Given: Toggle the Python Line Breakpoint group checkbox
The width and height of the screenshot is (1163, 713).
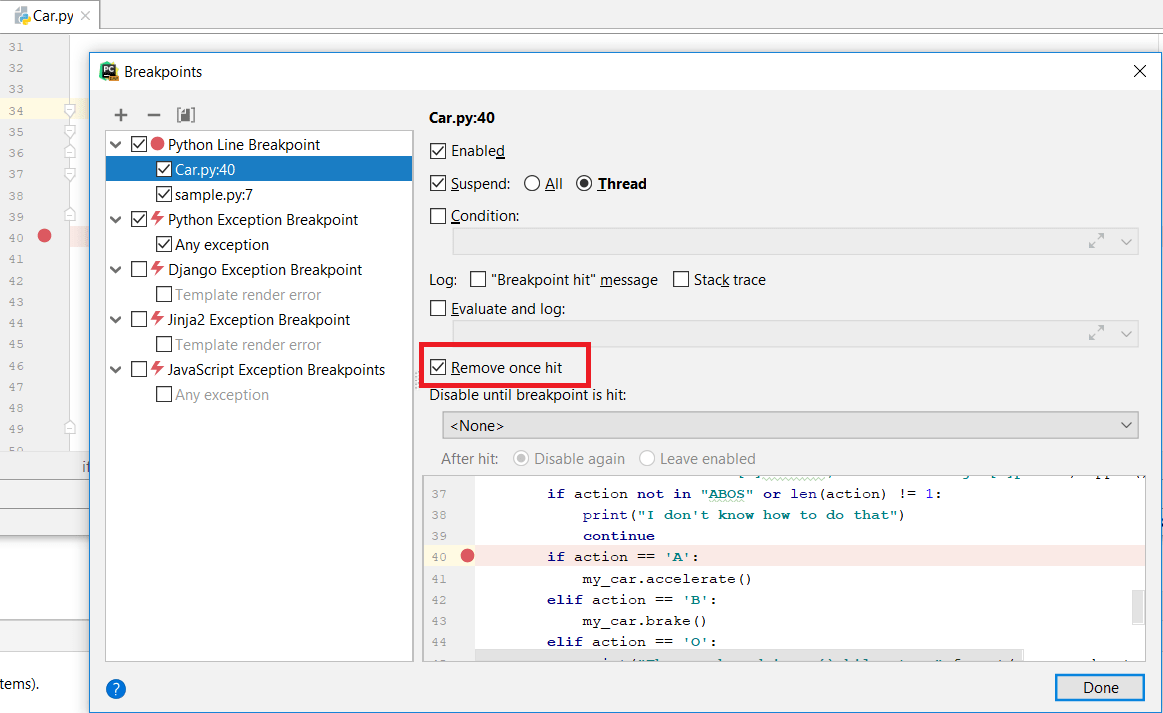Looking at the screenshot, I should 139,144.
